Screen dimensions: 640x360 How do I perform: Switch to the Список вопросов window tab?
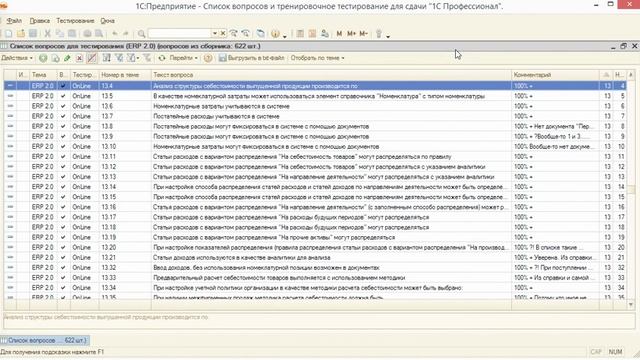point(44,340)
